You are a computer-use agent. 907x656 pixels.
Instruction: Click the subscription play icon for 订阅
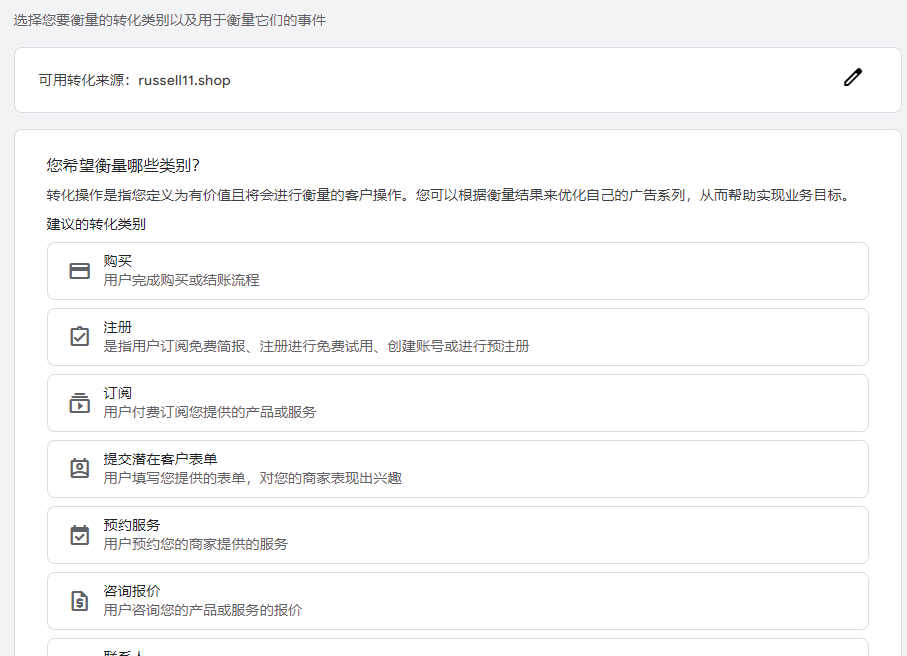(x=80, y=403)
